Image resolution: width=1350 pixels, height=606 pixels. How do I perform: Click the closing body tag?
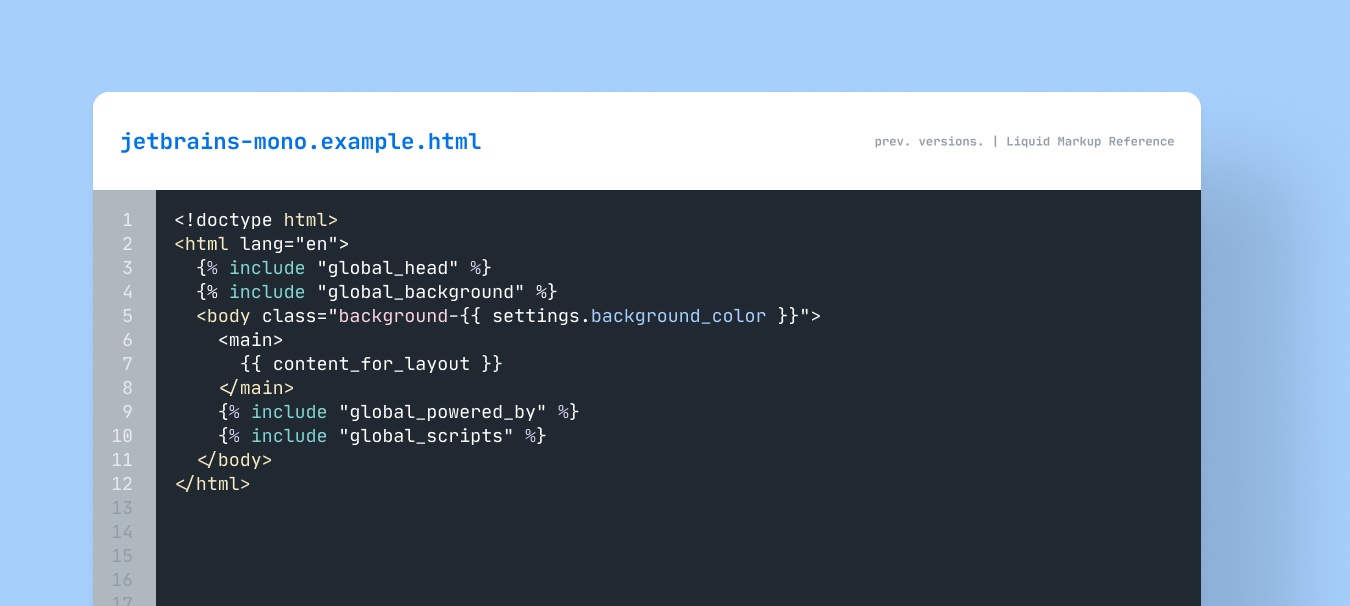coord(234,460)
